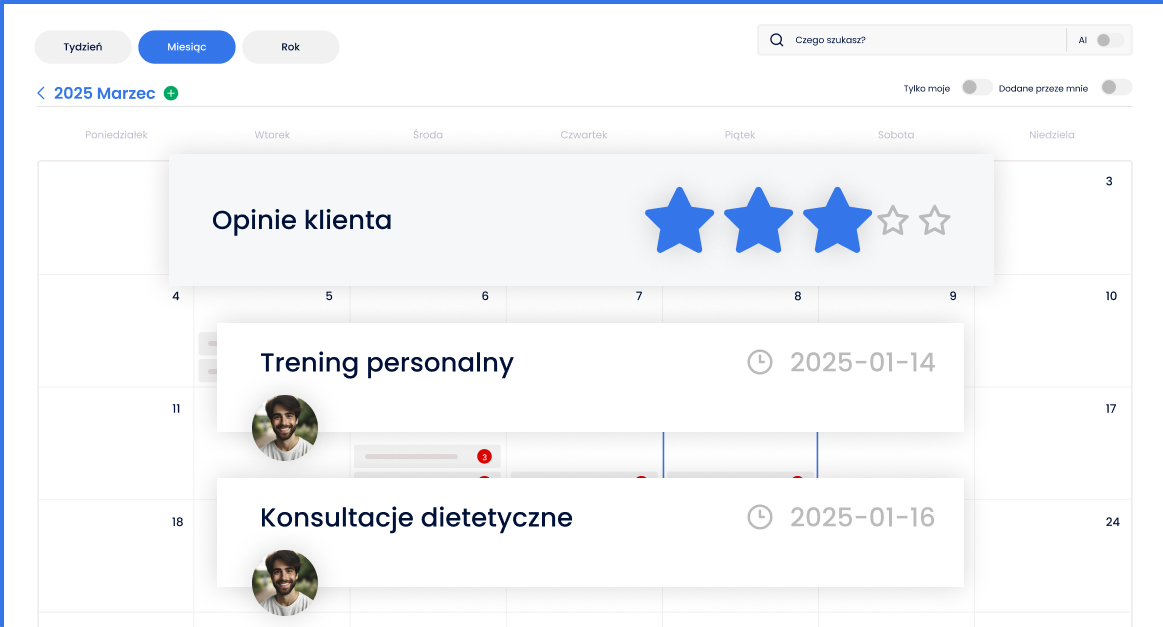Click the Czego szukasz search field
Image resolution: width=1163 pixels, height=627 pixels.
coord(925,40)
